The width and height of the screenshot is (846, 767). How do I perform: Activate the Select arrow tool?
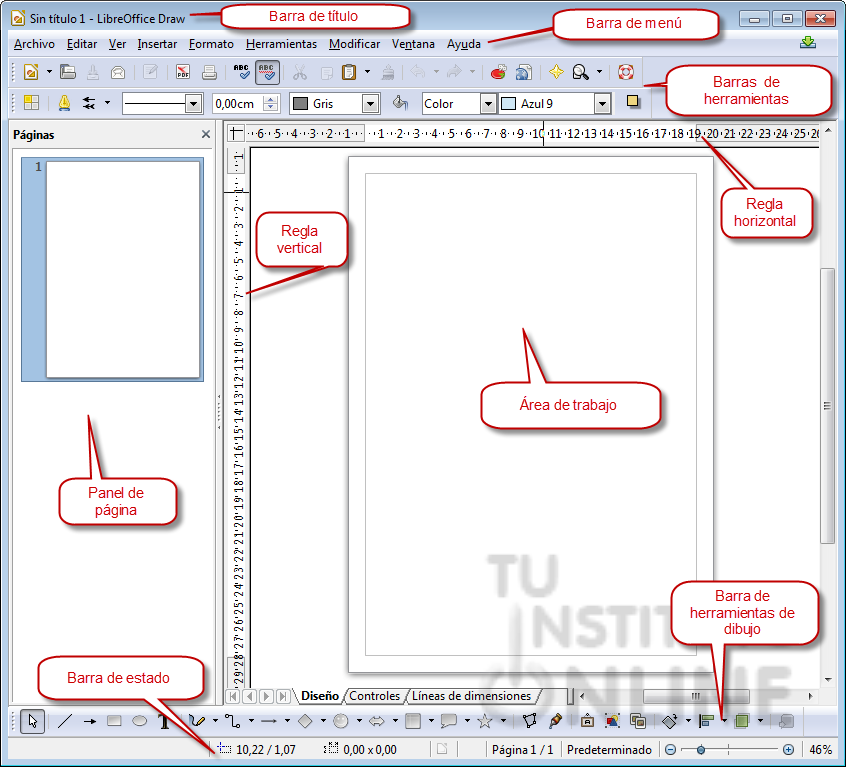[x=32, y=721]
